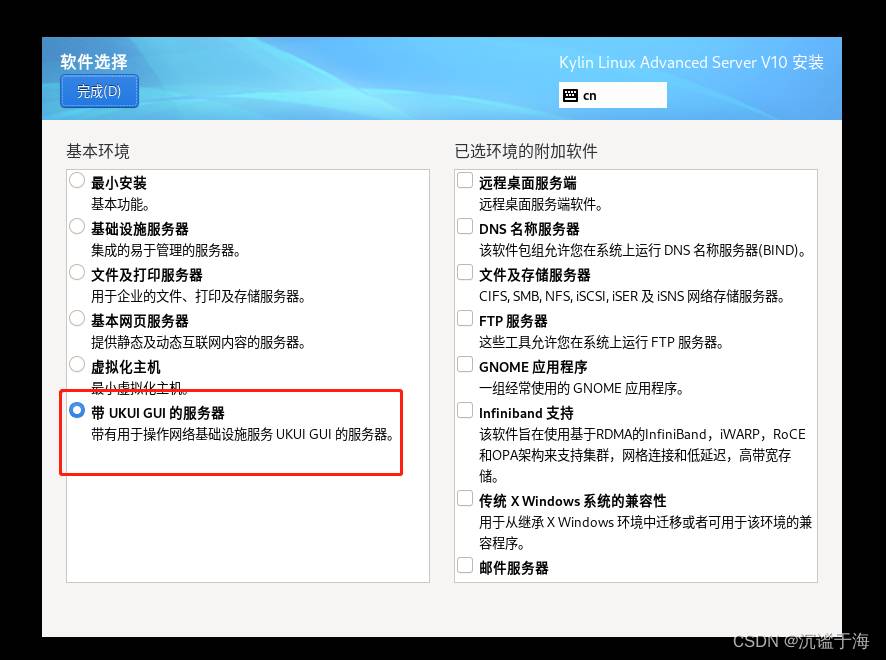The height and width of the screenshot is (660, 886).
Task: Open the cn keyboard layout indicator
Action: (x=612, y=95)
